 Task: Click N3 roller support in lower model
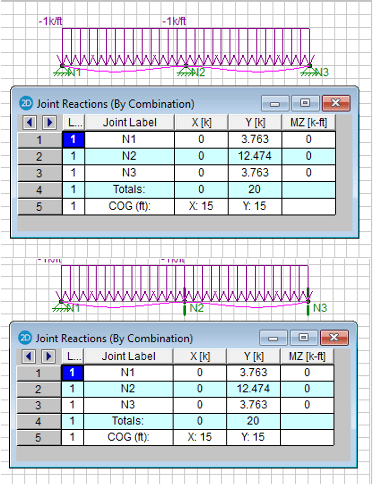pos(308,302)
